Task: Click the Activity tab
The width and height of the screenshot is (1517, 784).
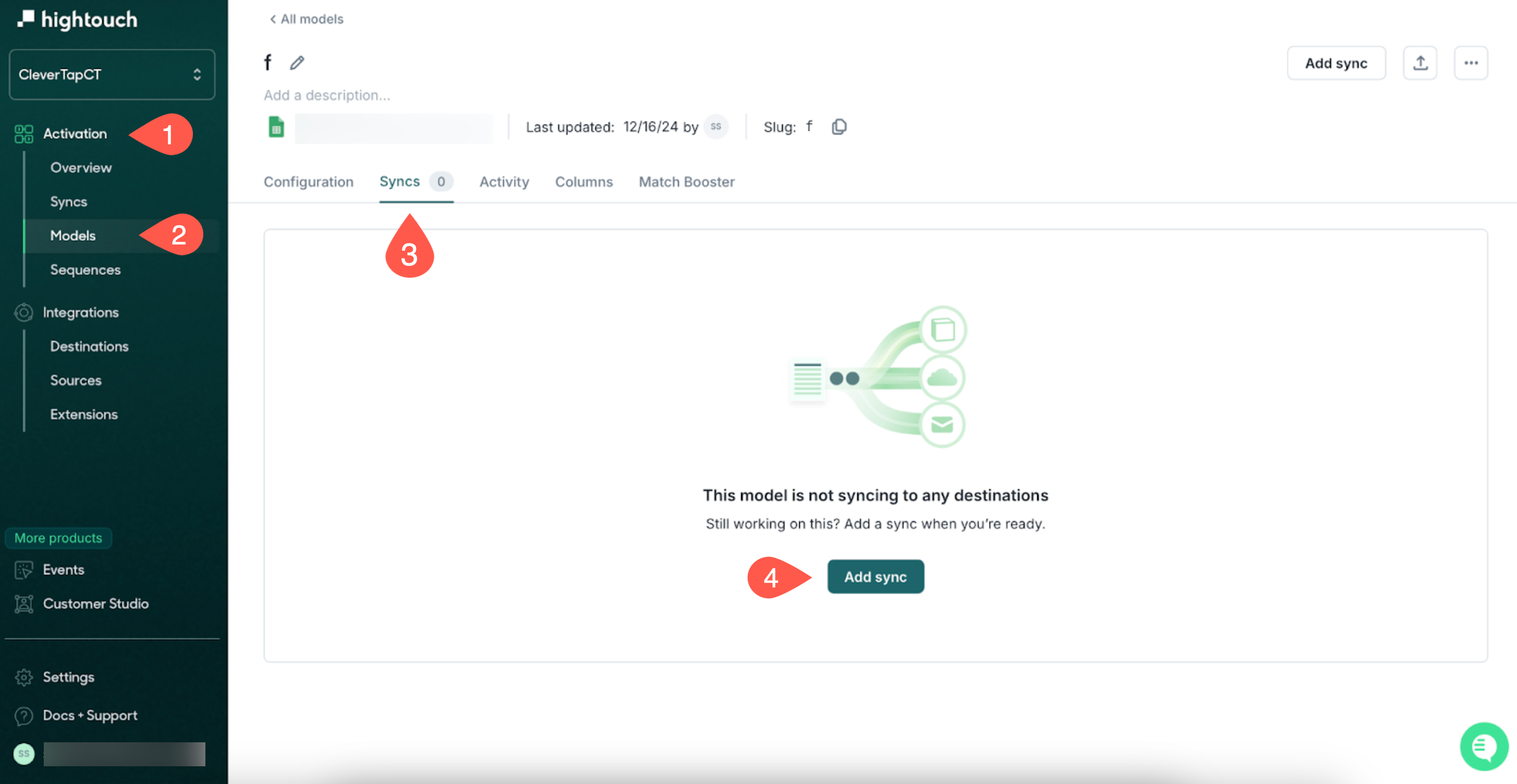Action: pyautogui.click(x=504, y=181)
